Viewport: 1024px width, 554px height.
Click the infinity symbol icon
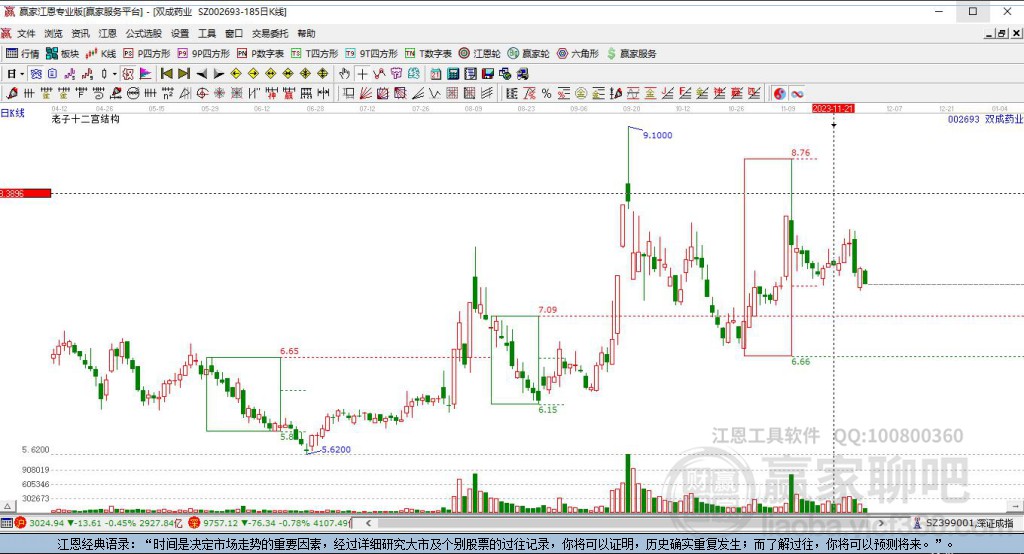click(x=797, y=93)
